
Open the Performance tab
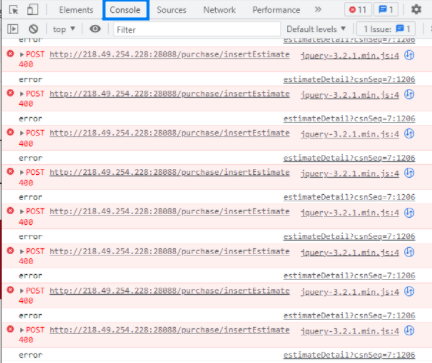coord(276,10)
